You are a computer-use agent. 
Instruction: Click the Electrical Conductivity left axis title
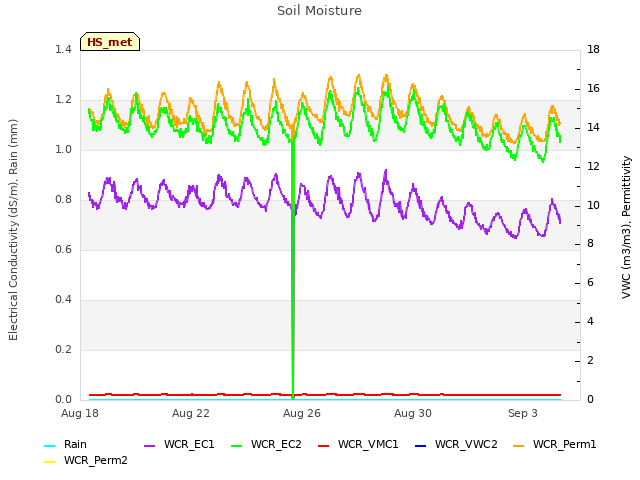[13, 230]
